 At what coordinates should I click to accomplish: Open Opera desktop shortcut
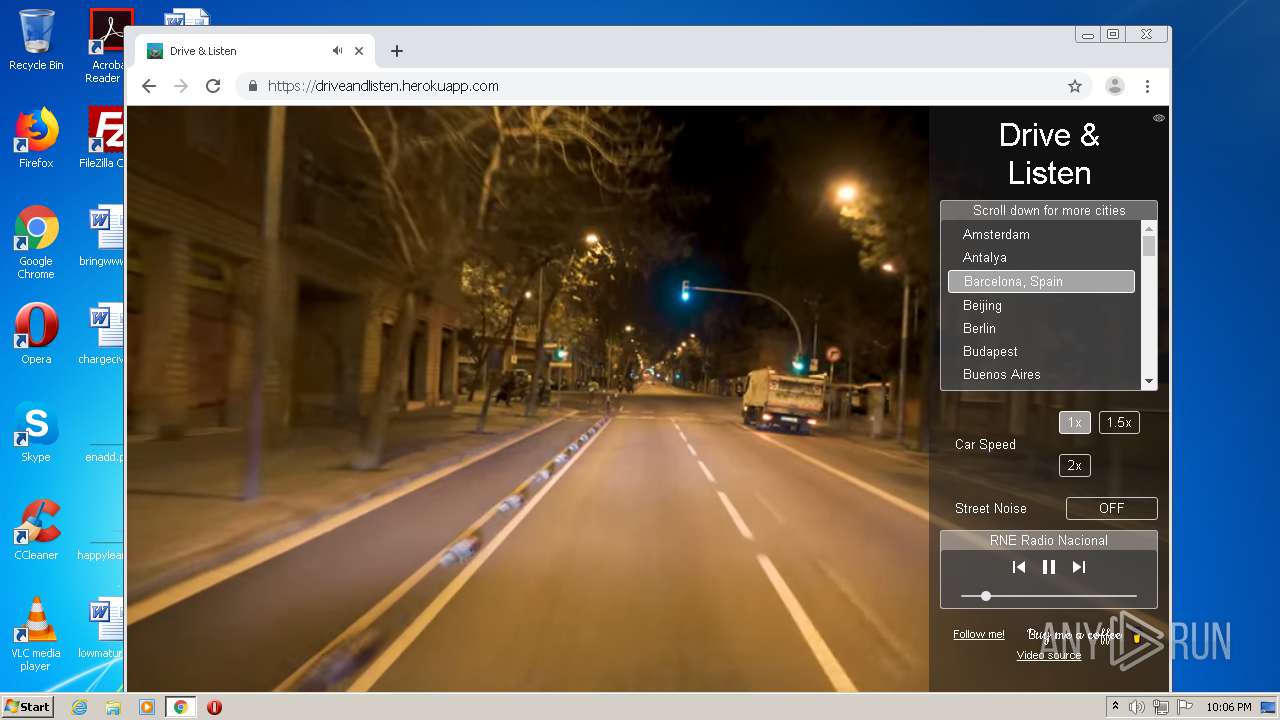(x=36, y=333)
